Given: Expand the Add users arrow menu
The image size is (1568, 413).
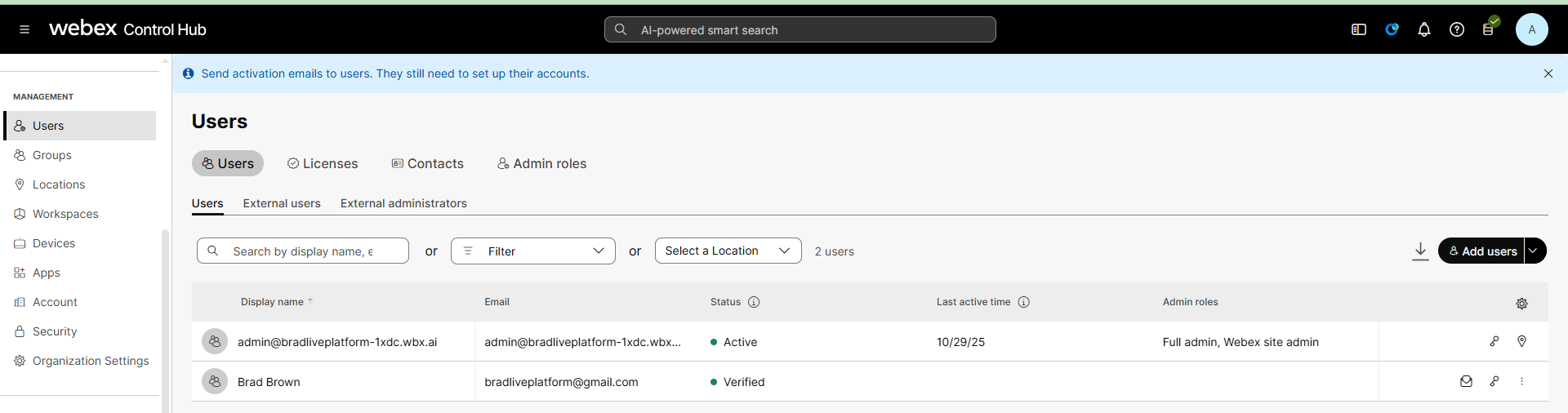Looking at the screenshot, I should [x=1535, y=251].
